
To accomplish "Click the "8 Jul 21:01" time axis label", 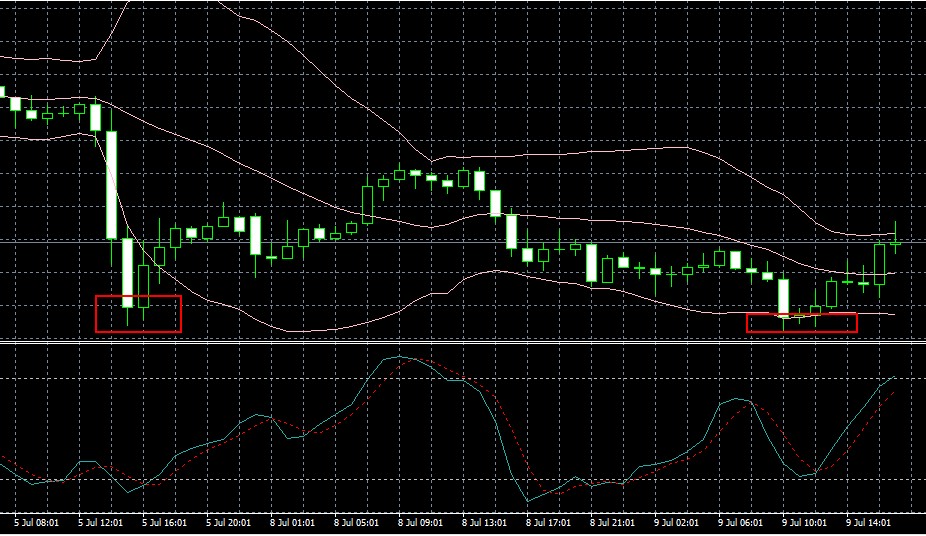I will [612, 522].
